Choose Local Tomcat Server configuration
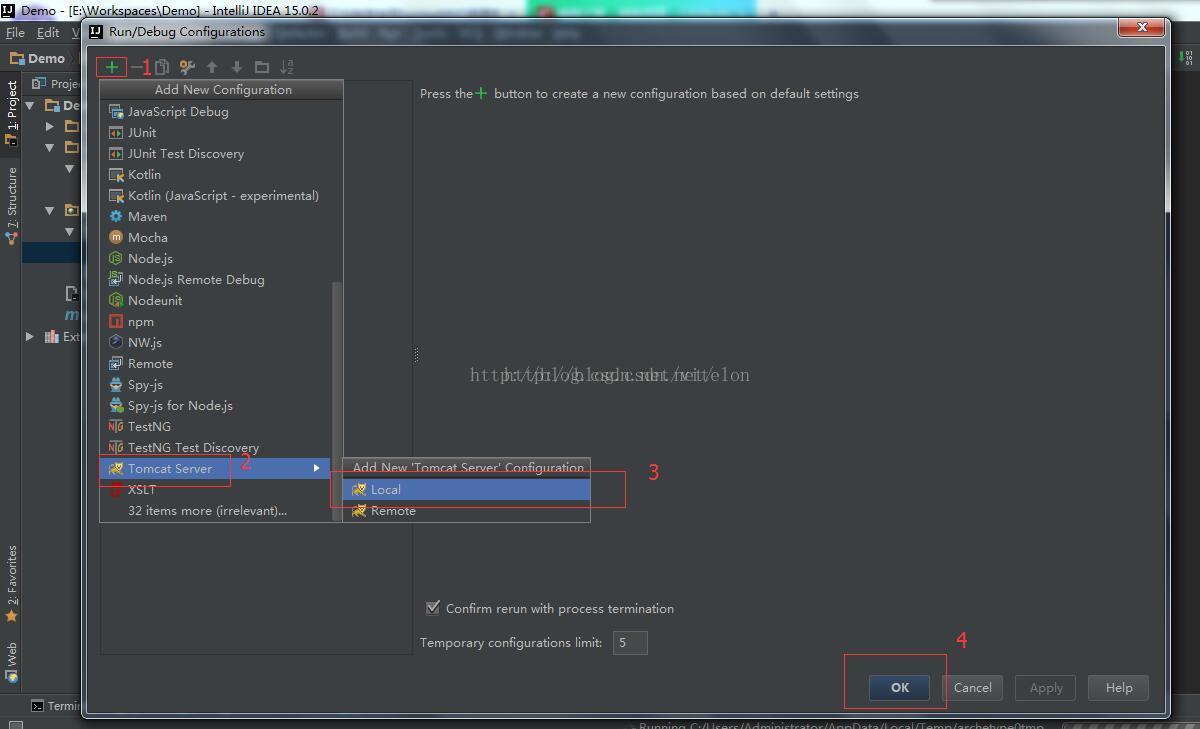This screenshot has width=1200, height=729. pos(466,489)
